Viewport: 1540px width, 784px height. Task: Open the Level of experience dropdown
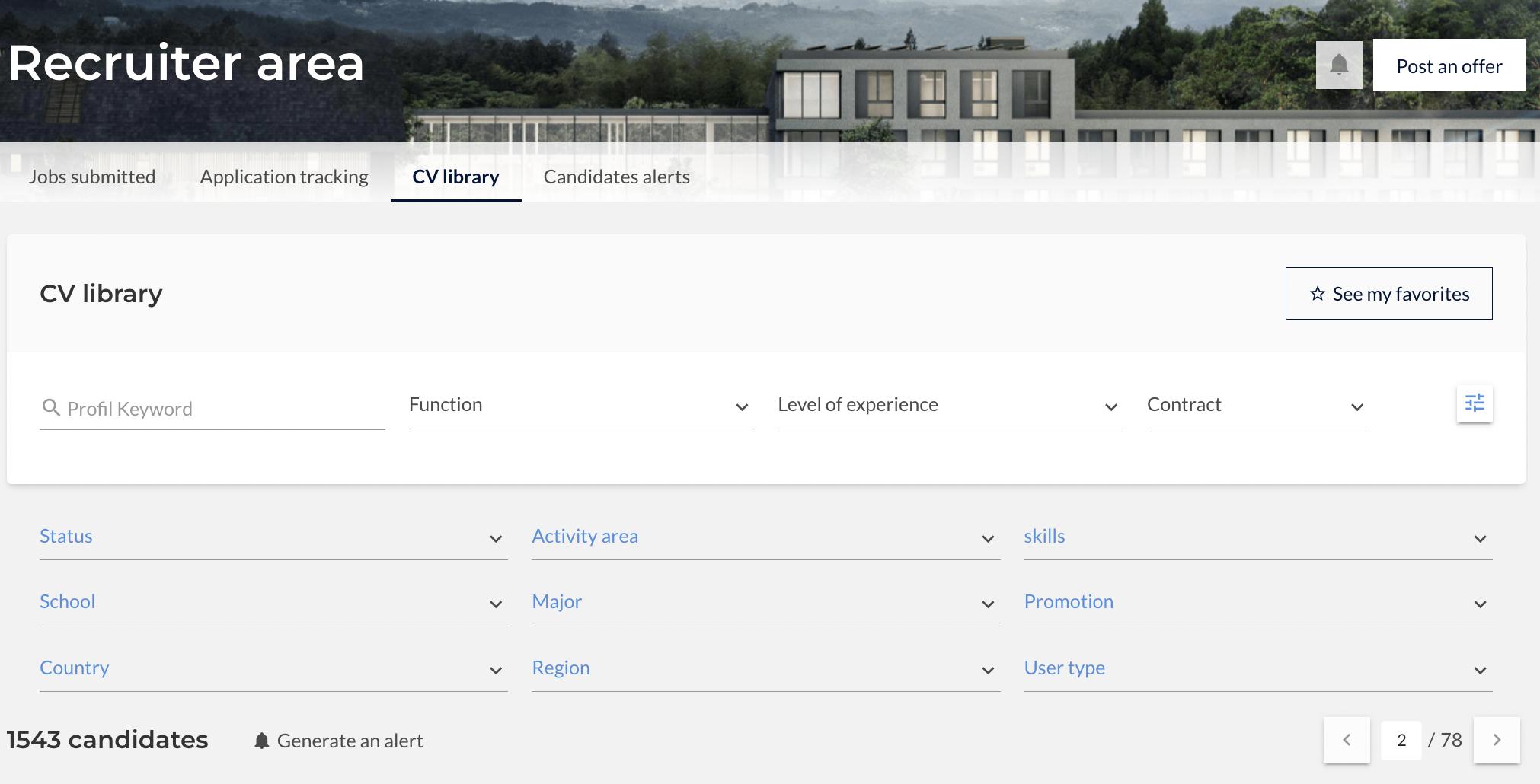click(x=950, y=406)
